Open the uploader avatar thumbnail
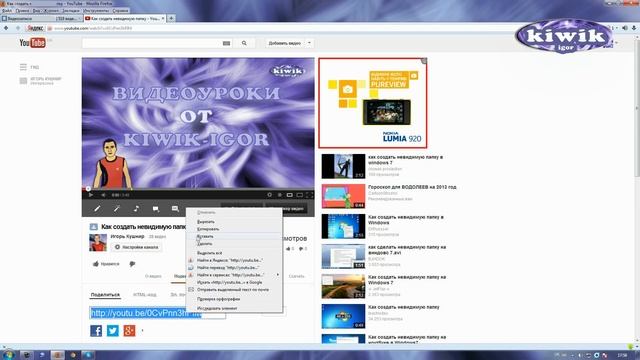Viewport: 640px width, 360px height. pos(98,242)
